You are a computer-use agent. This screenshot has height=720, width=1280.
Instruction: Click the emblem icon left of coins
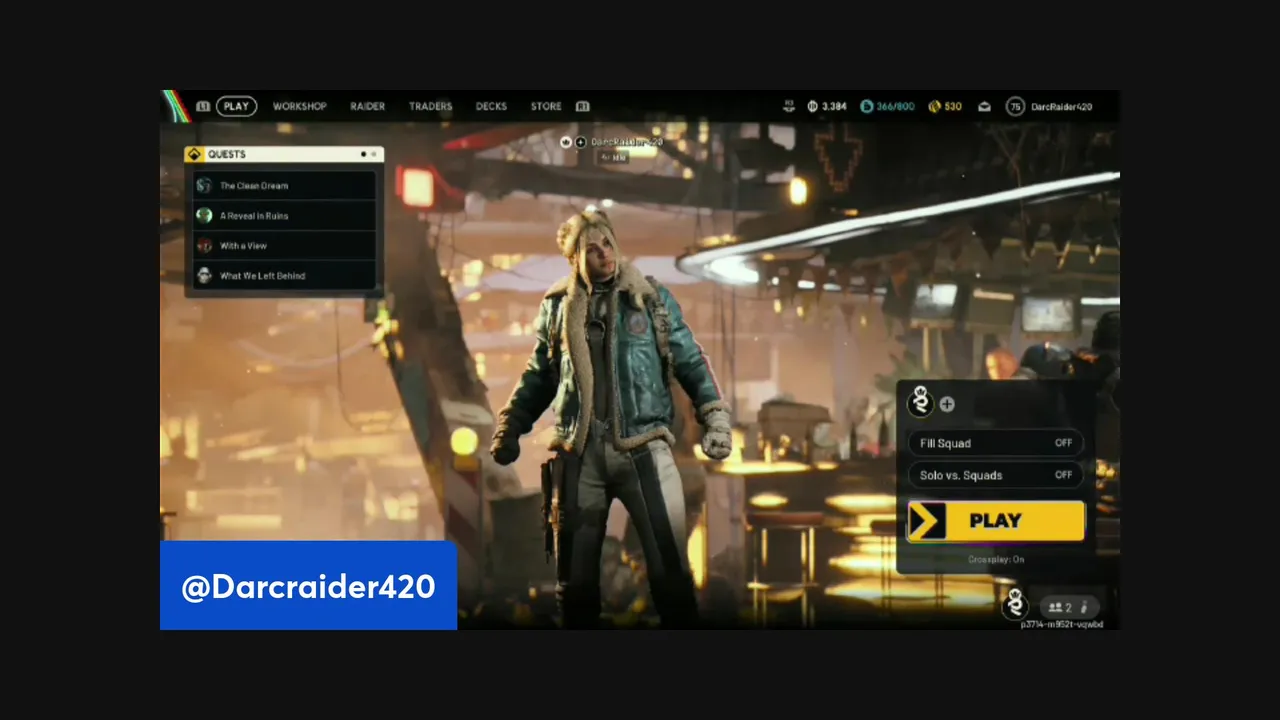[789, 106]
